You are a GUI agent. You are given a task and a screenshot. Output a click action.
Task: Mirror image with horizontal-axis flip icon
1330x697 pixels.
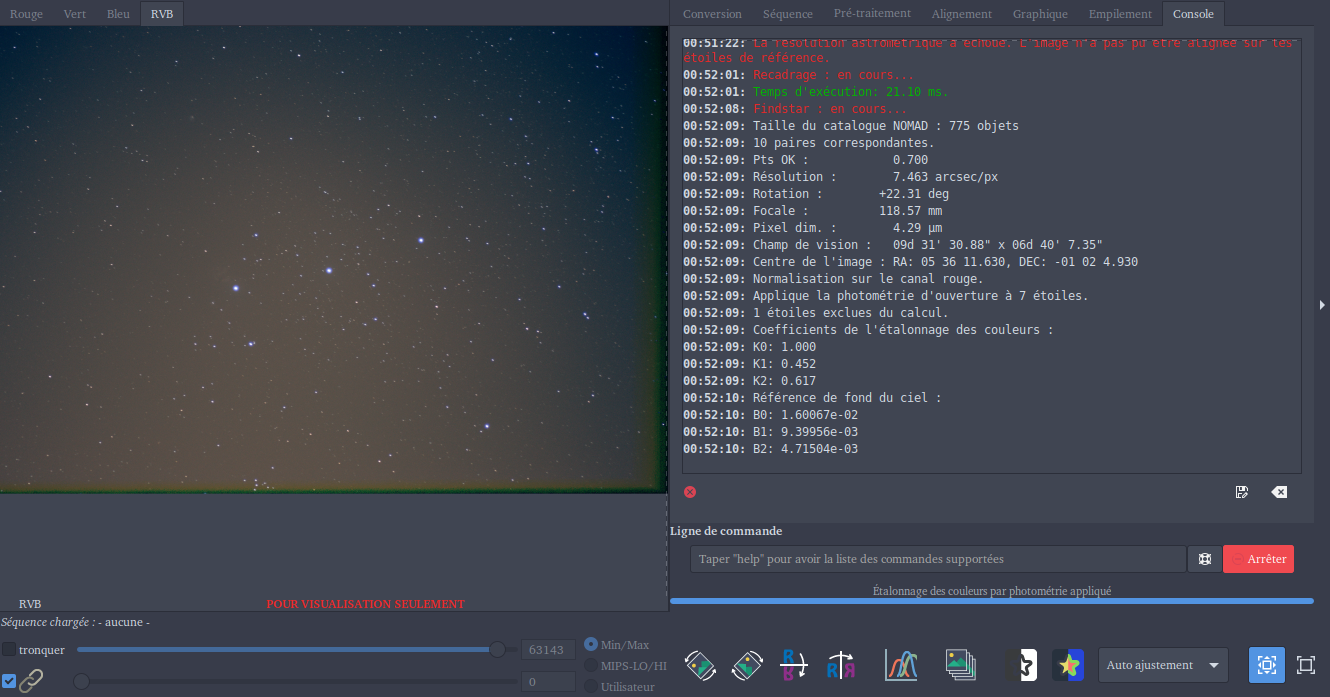pyautogui.click(x=794, y=665)
